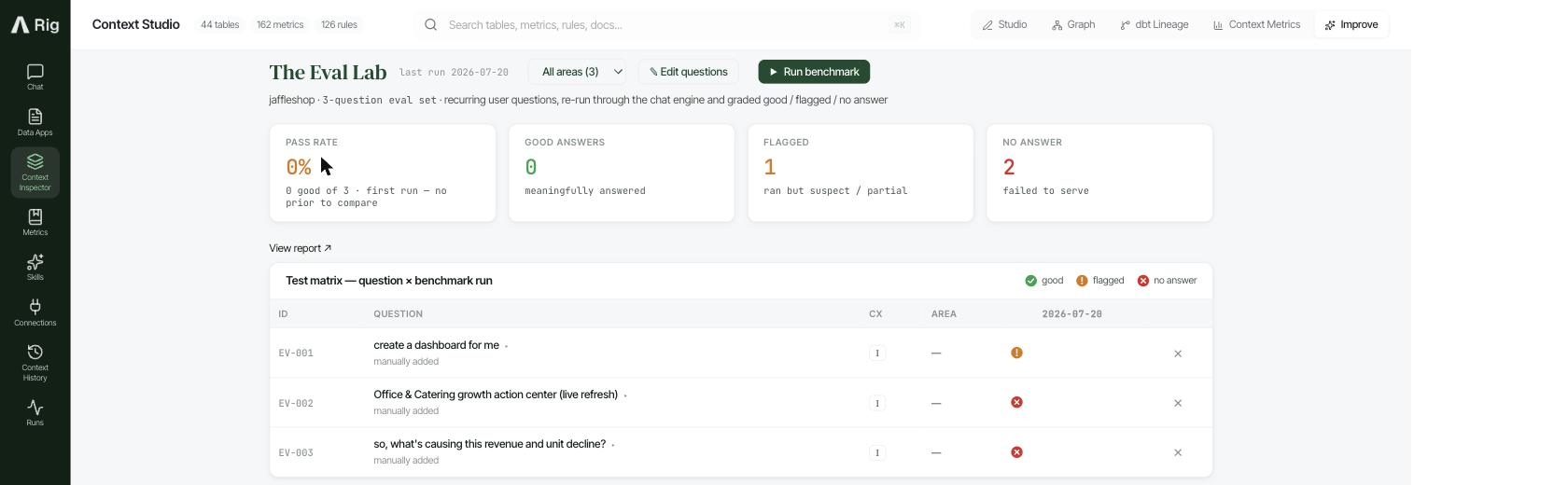Click no-answer status icon for EV-002
Viewport: 1568px width, 485px height.
click(x=1016, y=402)
